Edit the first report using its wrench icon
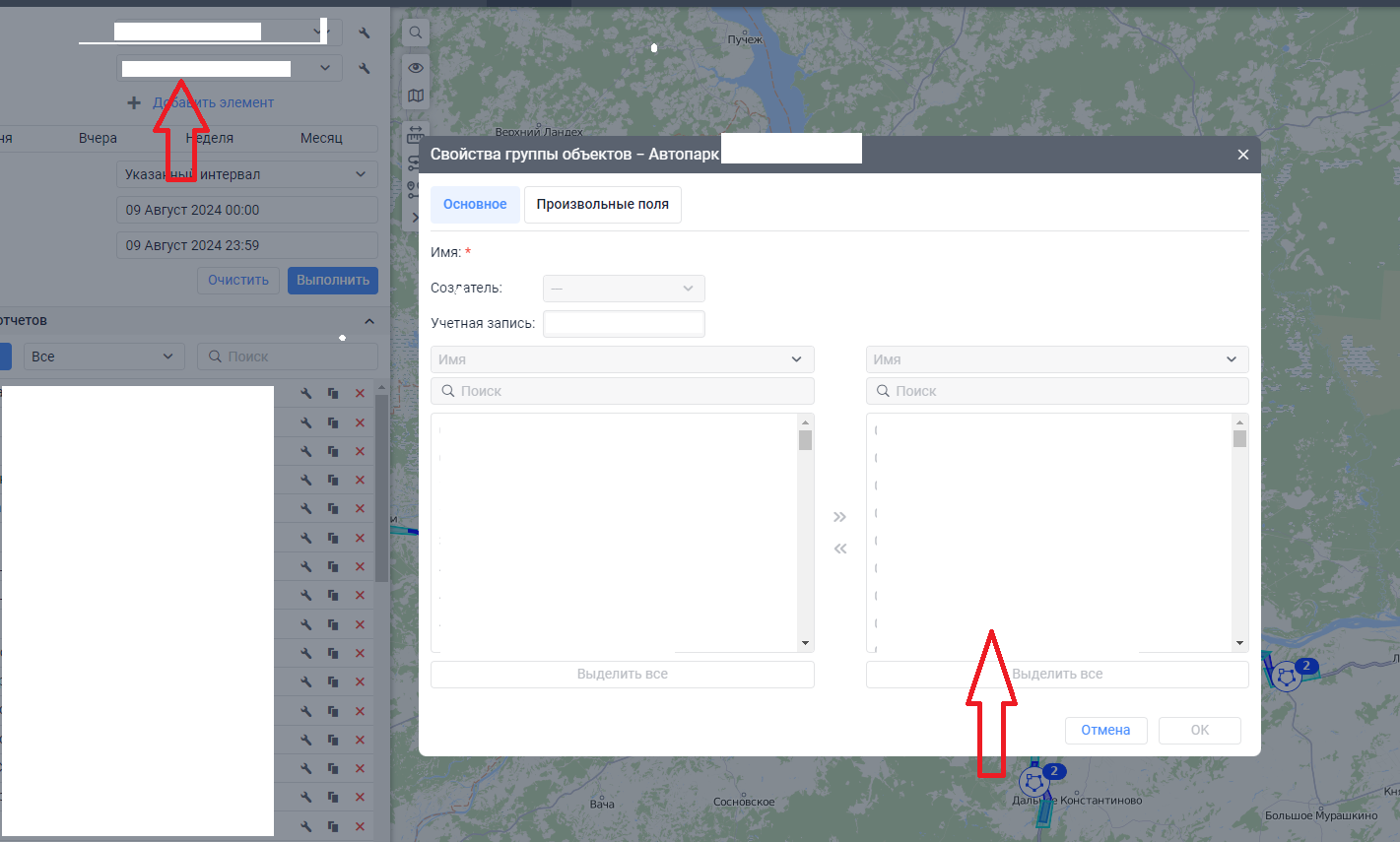Screen dimensions: 1400x842 coord(306,394)
